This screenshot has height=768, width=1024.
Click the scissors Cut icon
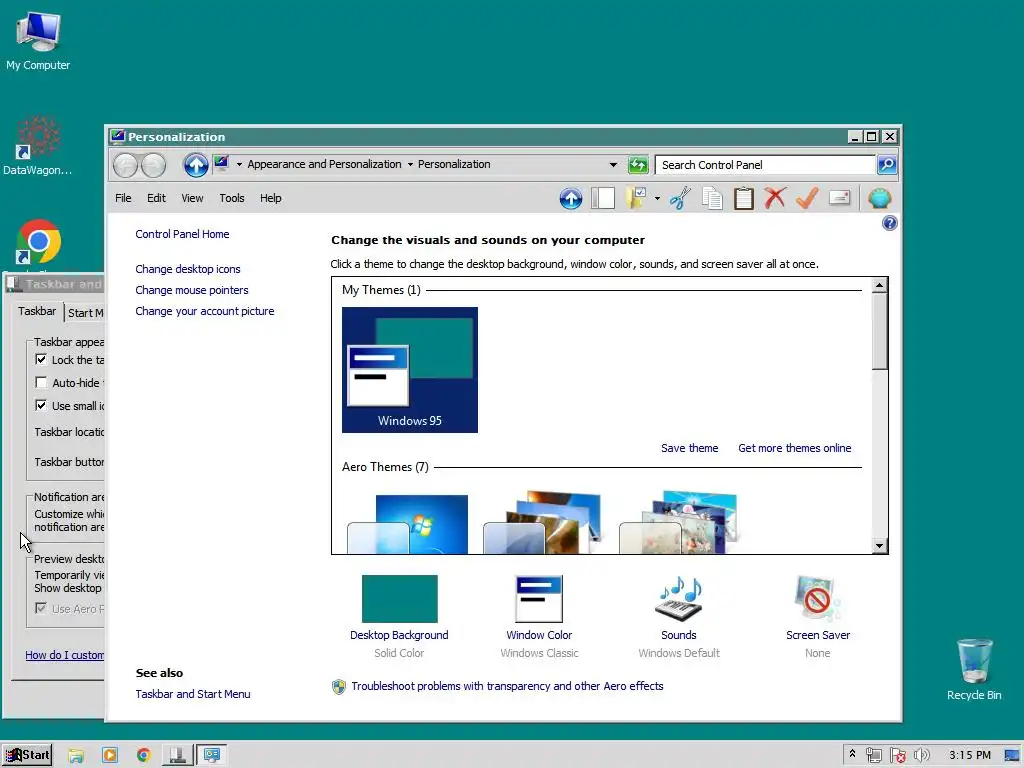coord(679,199)
